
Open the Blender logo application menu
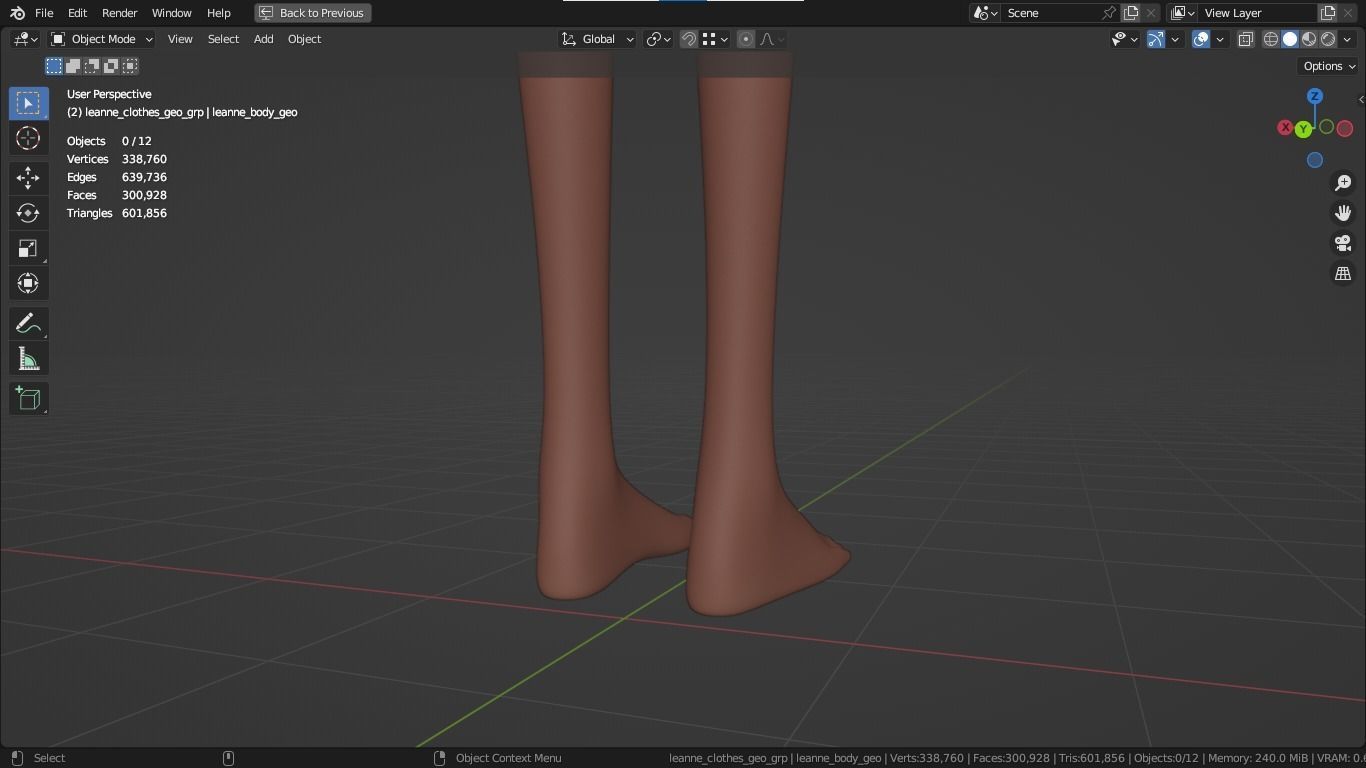coord(17,13)
